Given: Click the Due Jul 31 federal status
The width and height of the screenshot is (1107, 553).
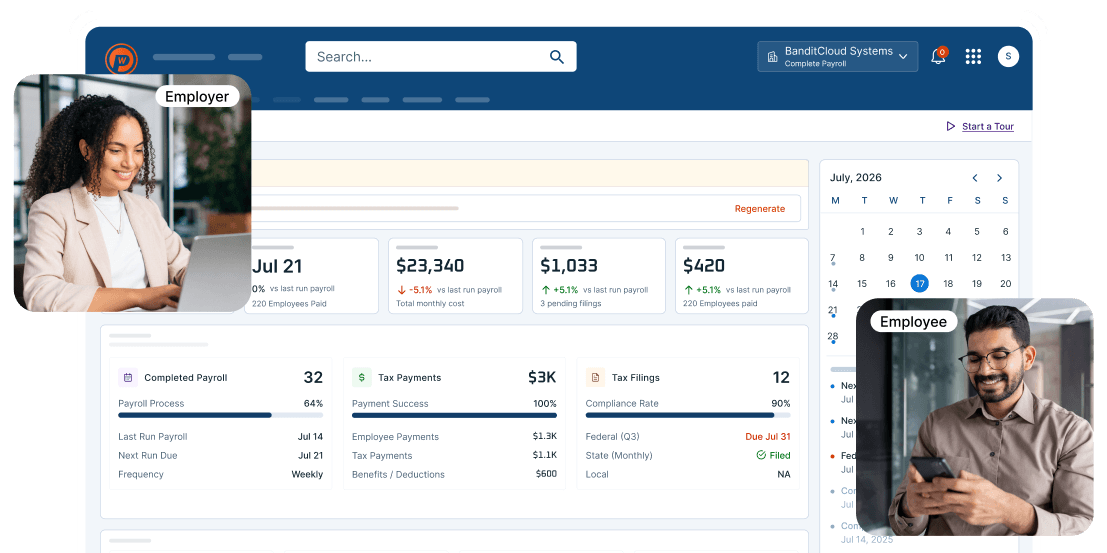Looking at the screenshot, I should (x=767, y=436).
